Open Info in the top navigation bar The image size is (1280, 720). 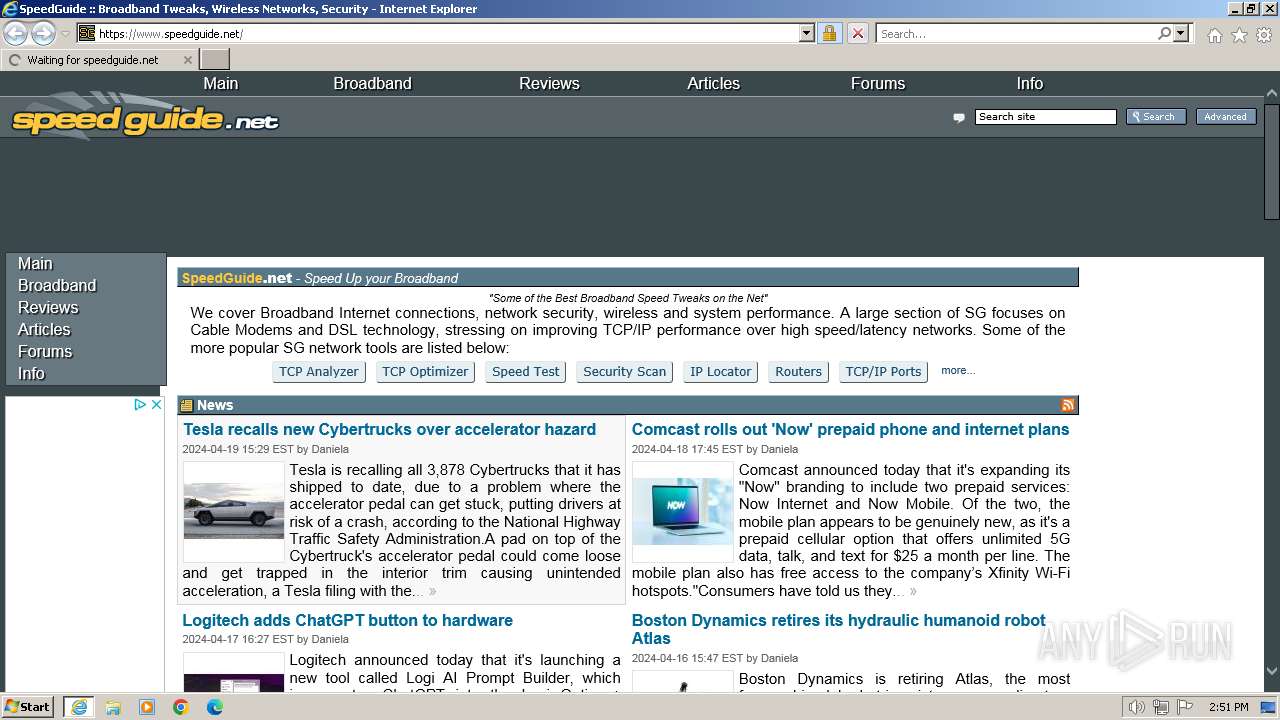(1030, 84)
